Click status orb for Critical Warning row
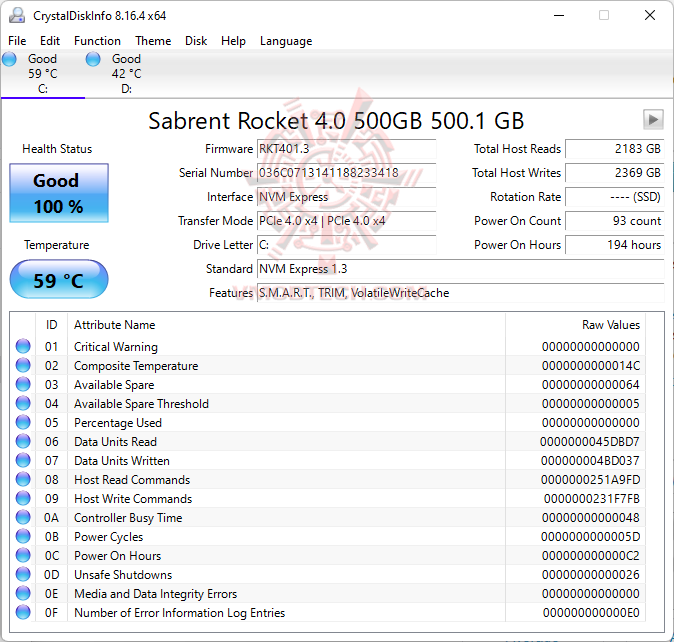This screenshot has height=642, width=674. (x=23, y=347)
